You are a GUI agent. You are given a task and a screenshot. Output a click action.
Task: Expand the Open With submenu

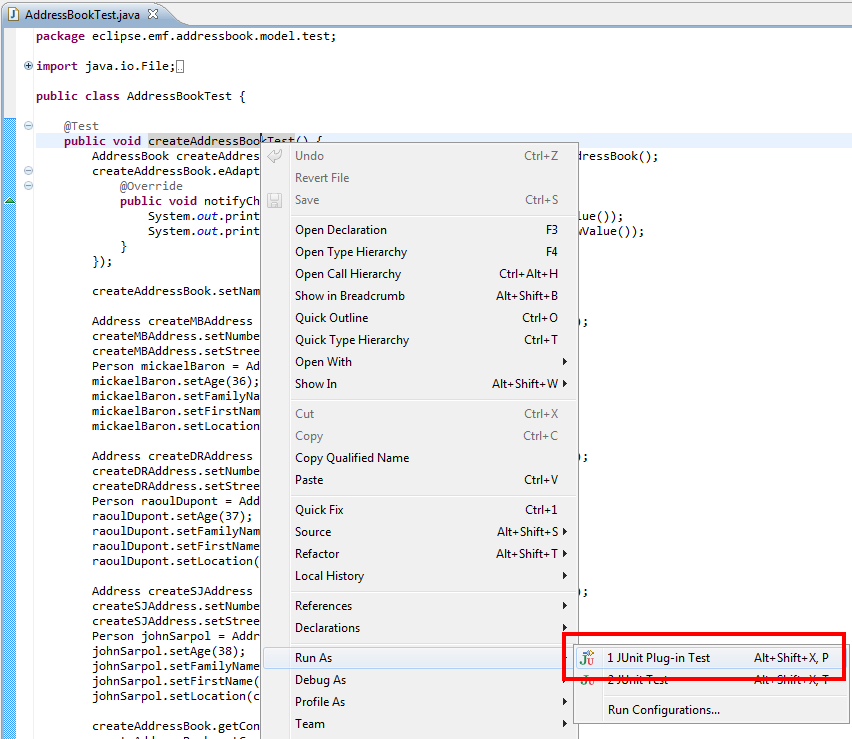(565, 362)
